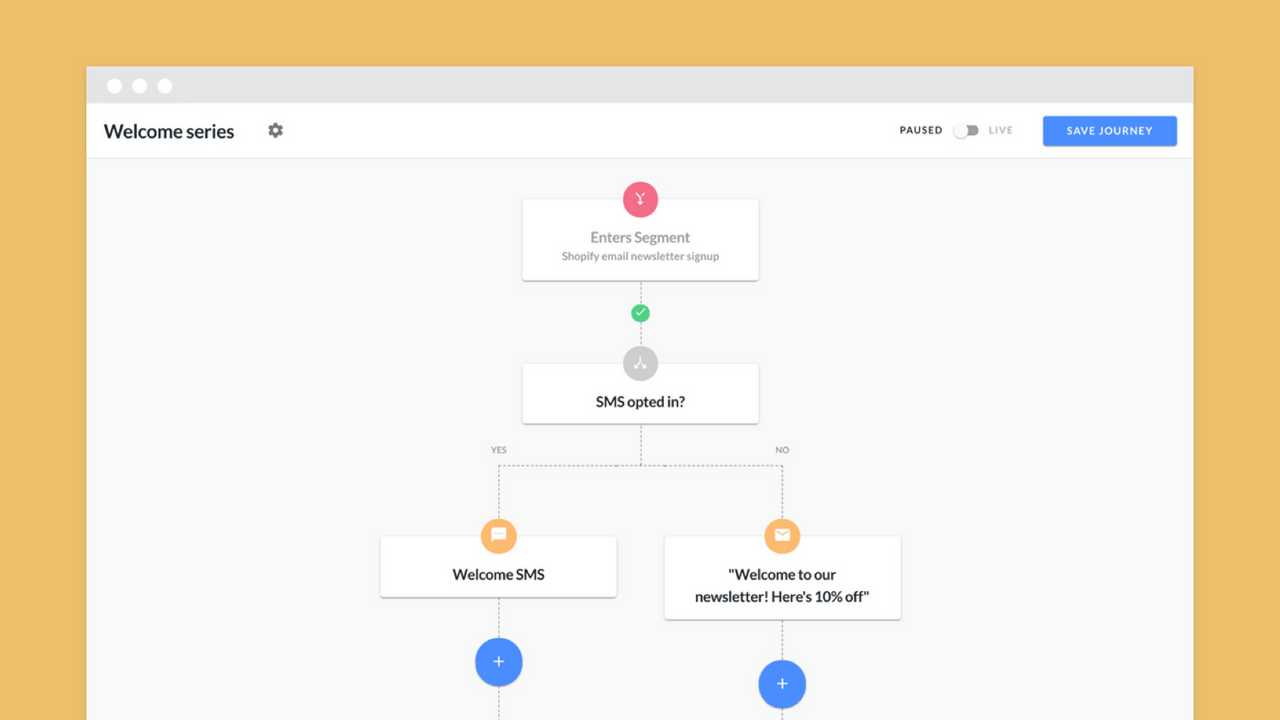Click the orange SMS message bubble icon
Image resolution: width=1280 pixels, height=720 pixels.
coord(498,535)
